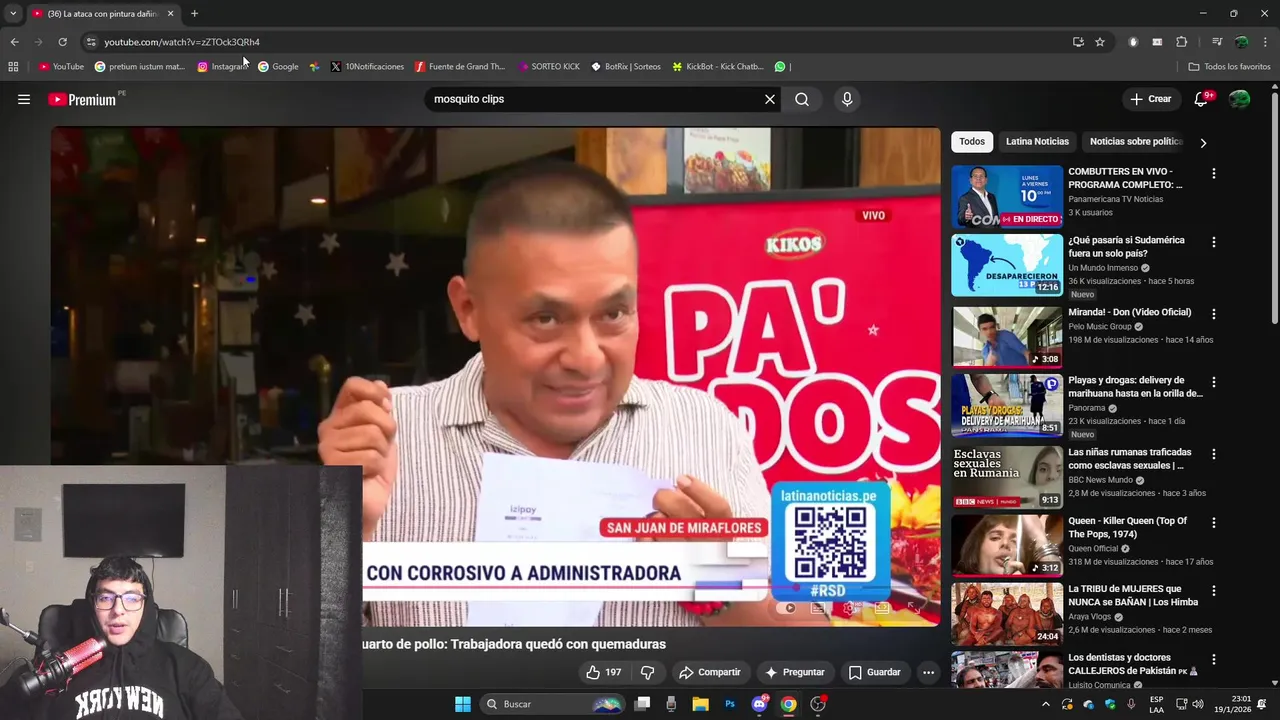This screenshot has height=720, width=1280.
Task: Open the BotRix | Sorteos bookmark
Action: [x=626, y=67]
